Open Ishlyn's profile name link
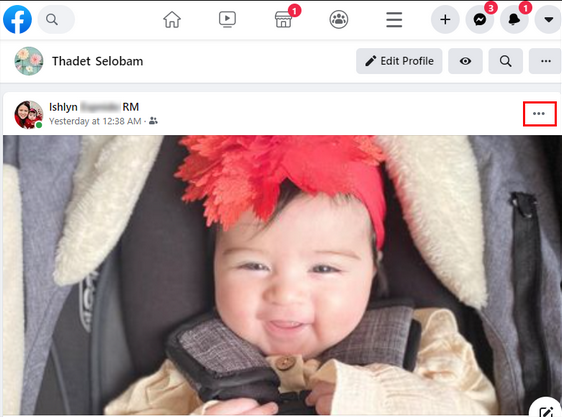The image size is (562, 417). [94, 107]
